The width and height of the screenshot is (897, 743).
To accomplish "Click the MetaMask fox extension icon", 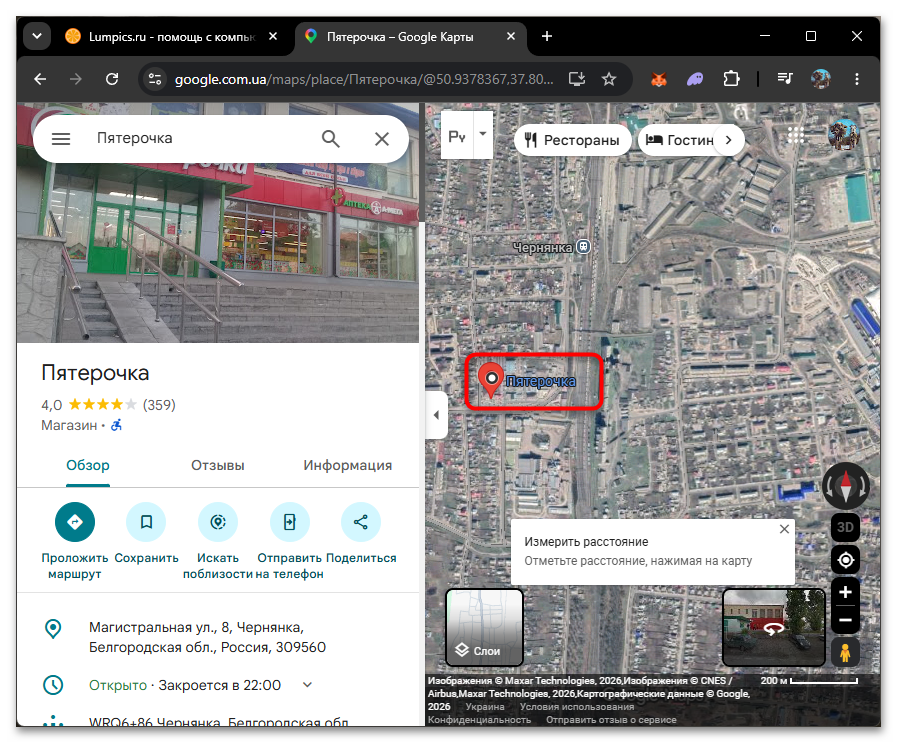I will coord(659,79).
